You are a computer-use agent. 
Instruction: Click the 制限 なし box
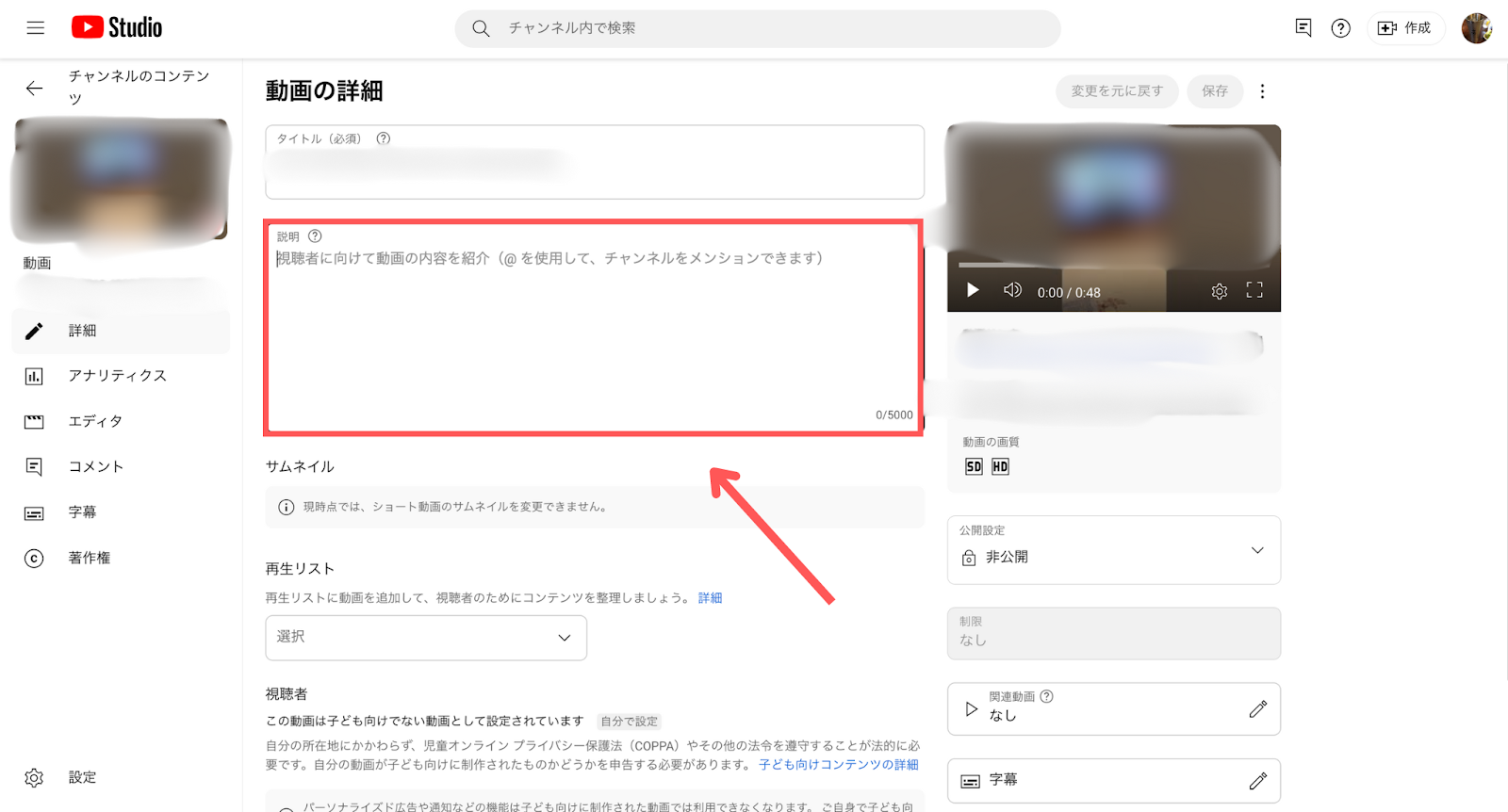(1114, 633)
